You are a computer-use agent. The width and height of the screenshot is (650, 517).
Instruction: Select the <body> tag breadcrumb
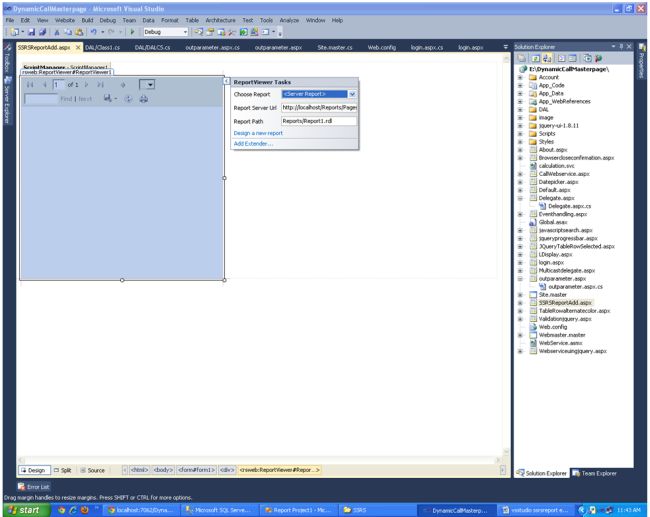tap(163, 470)
